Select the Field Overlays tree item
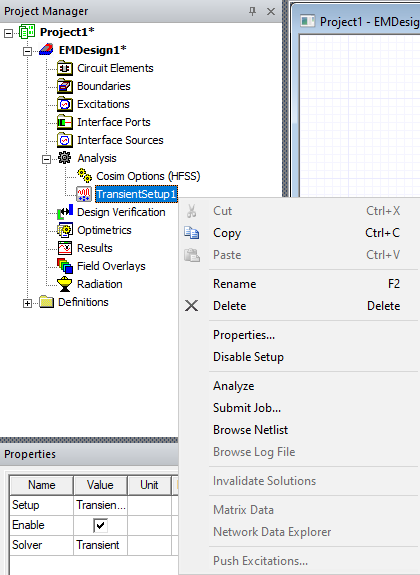 pos(111,266)
